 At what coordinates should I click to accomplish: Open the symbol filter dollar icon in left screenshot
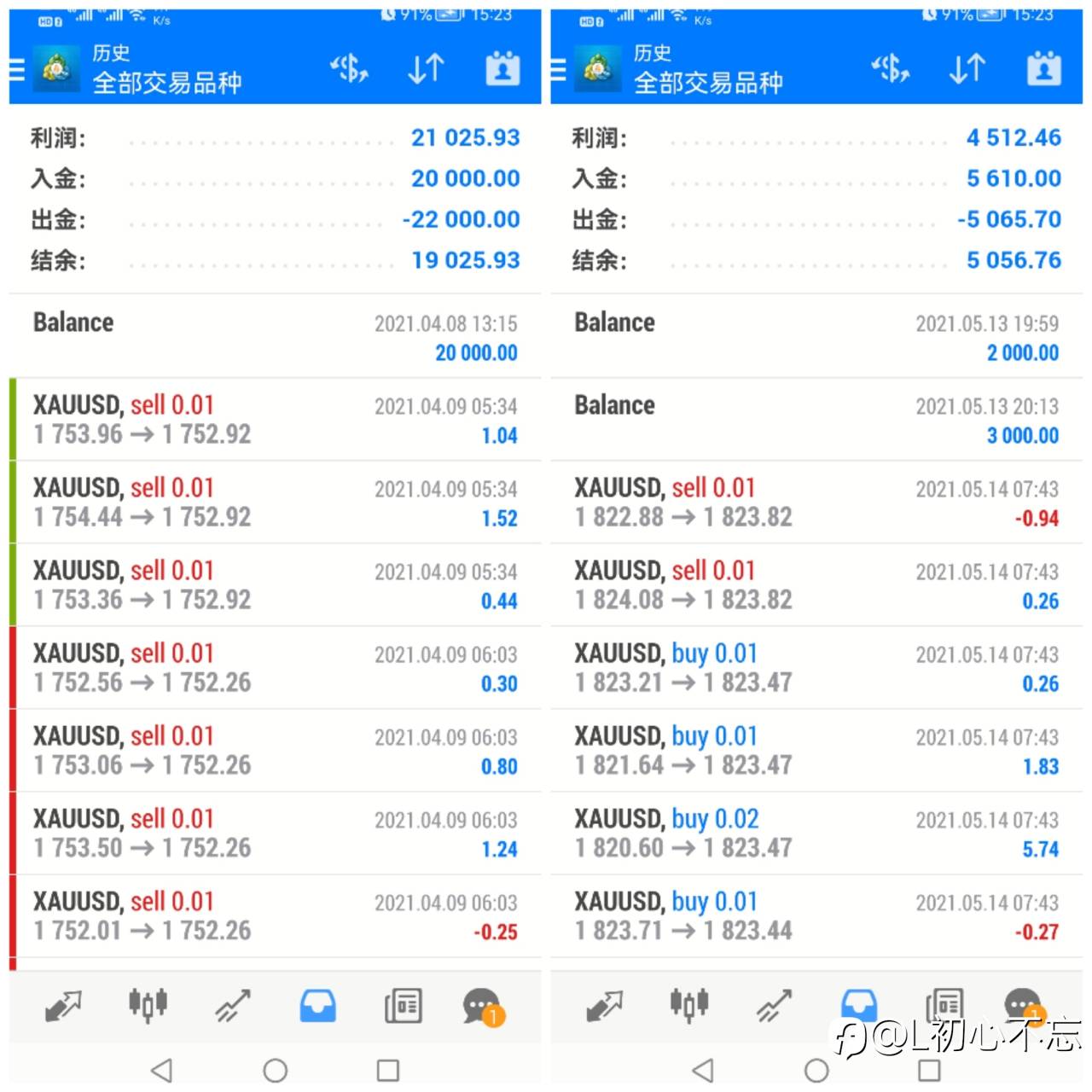(x=349, y=68)
